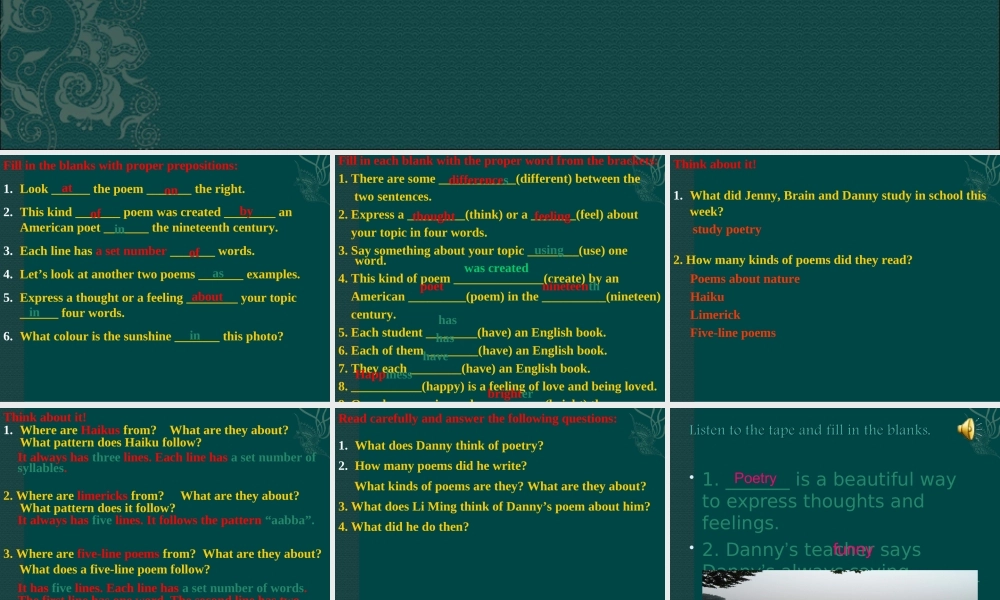Open the blank title slide at the top

[500, 75]
